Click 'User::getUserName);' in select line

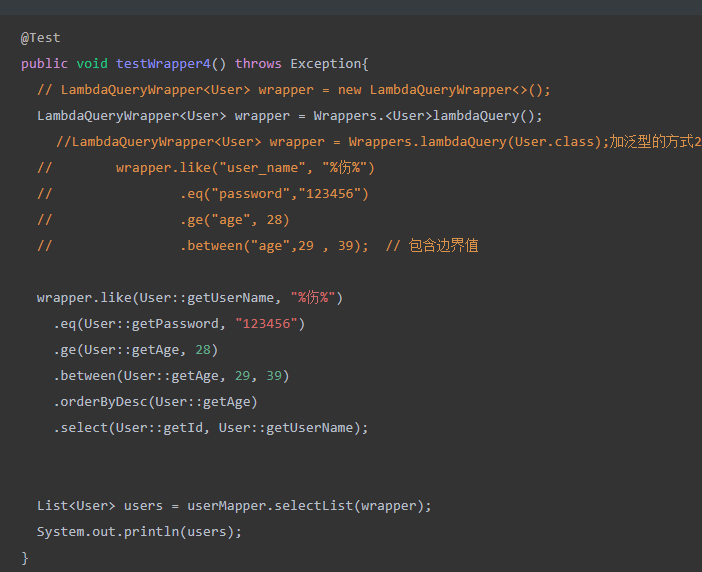(x=293, y=427)
